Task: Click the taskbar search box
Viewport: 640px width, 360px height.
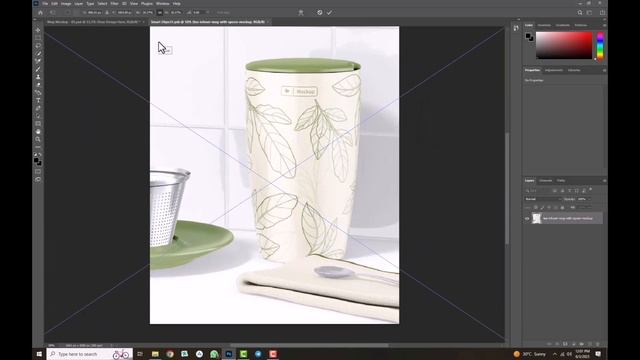Action: [x=89, y=354]
